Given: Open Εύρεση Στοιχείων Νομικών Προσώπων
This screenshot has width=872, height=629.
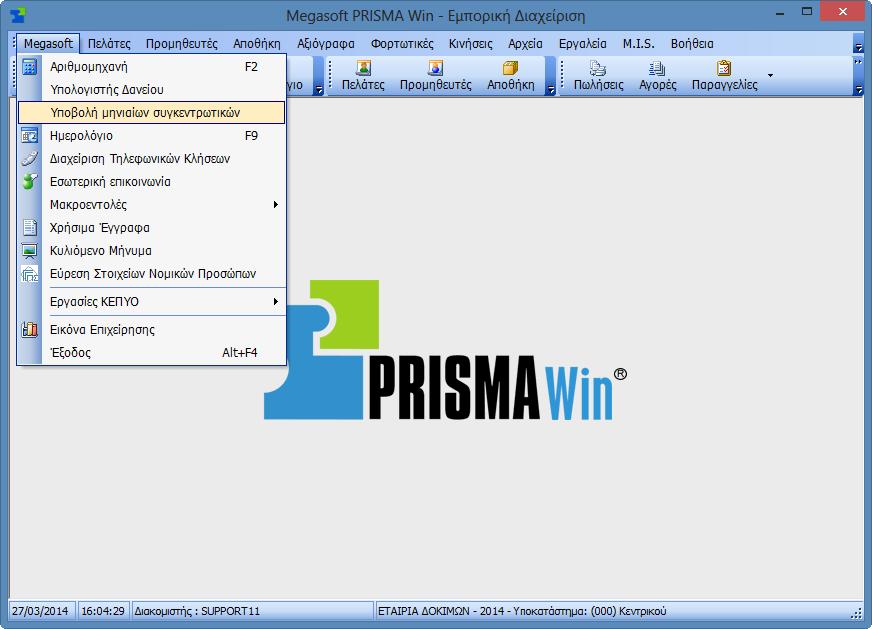Looking at the screenshot, I should coord(152,274).
